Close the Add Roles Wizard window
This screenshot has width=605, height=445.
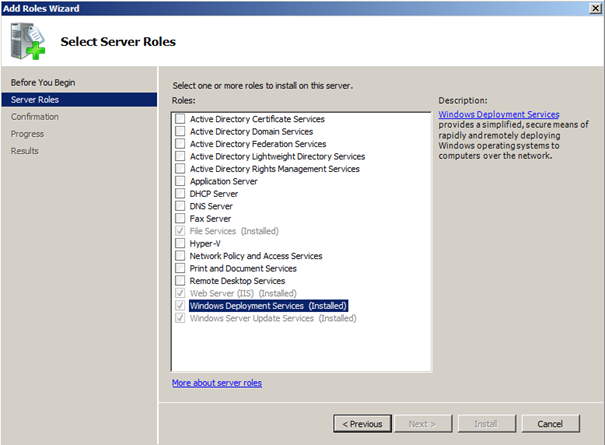tap(596, 8)
